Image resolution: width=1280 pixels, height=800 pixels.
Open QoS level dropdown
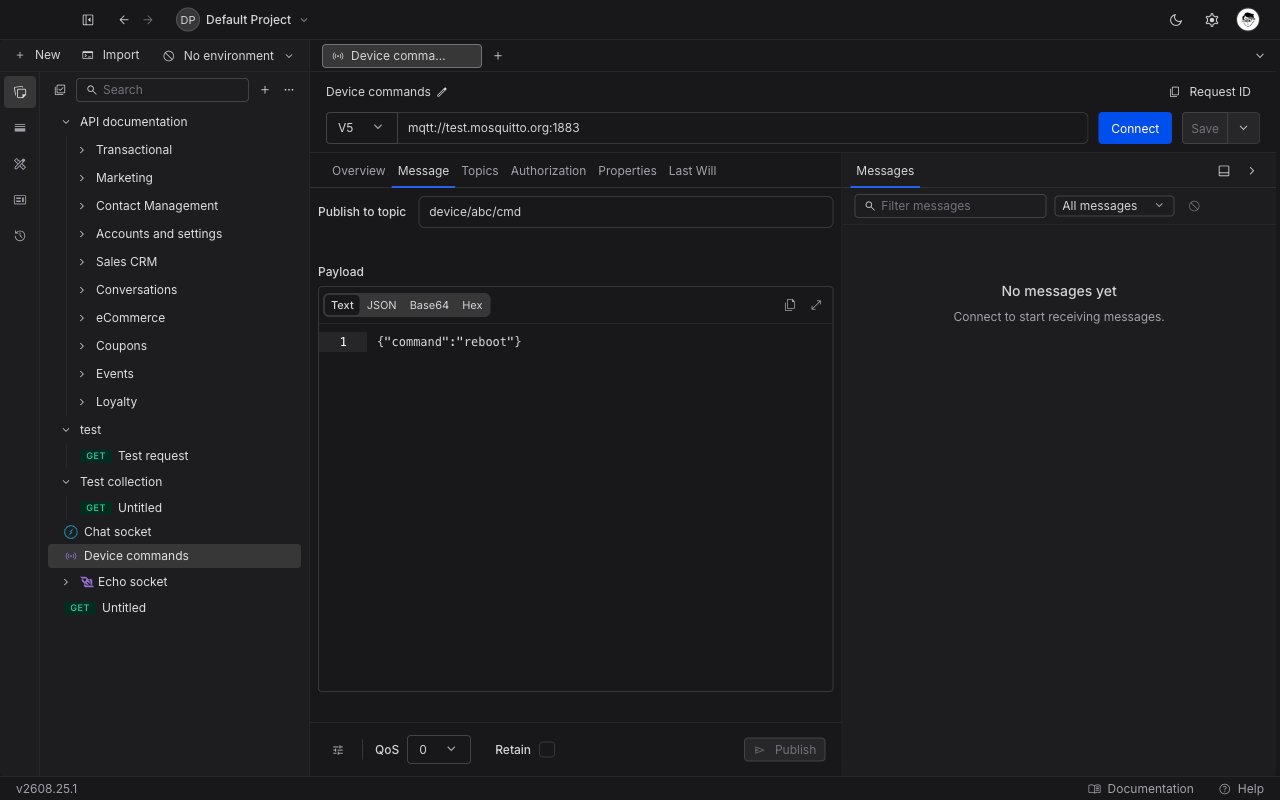439,750
